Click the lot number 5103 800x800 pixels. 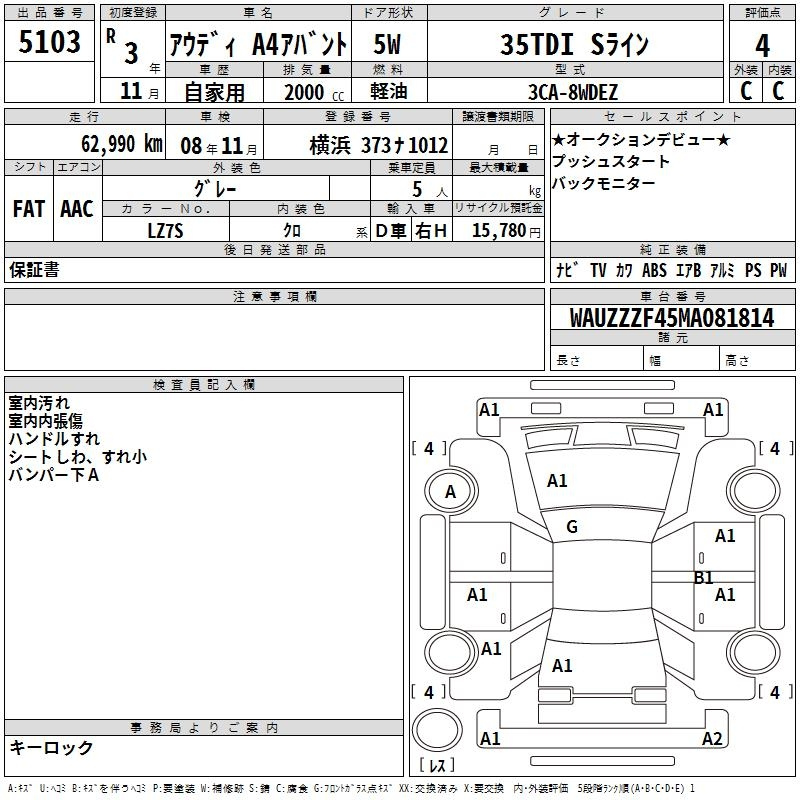(50, 44)
